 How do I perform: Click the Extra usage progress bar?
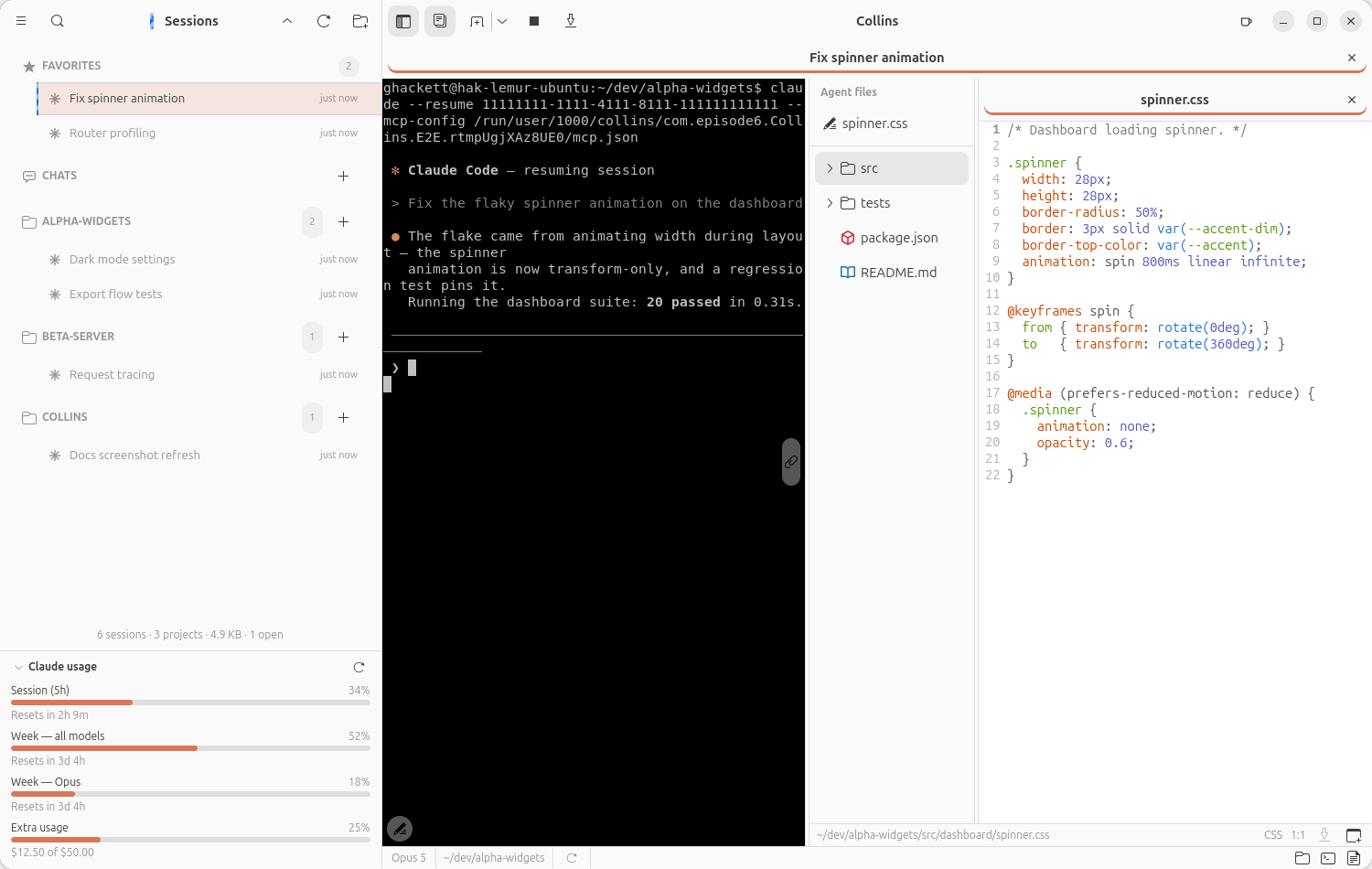click(x=190, y=840)
